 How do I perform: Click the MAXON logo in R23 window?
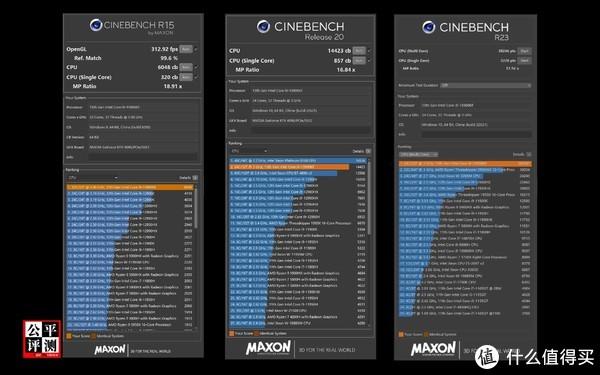pos(433,349)
